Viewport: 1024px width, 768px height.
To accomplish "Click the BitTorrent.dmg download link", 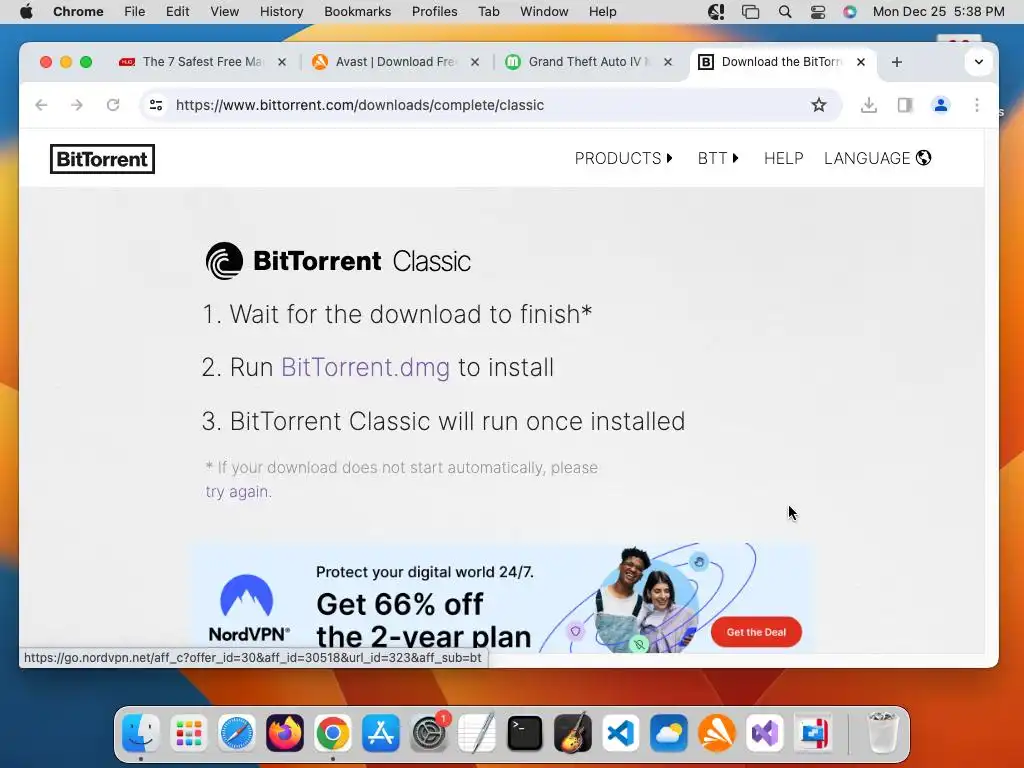I will [365, 368].
